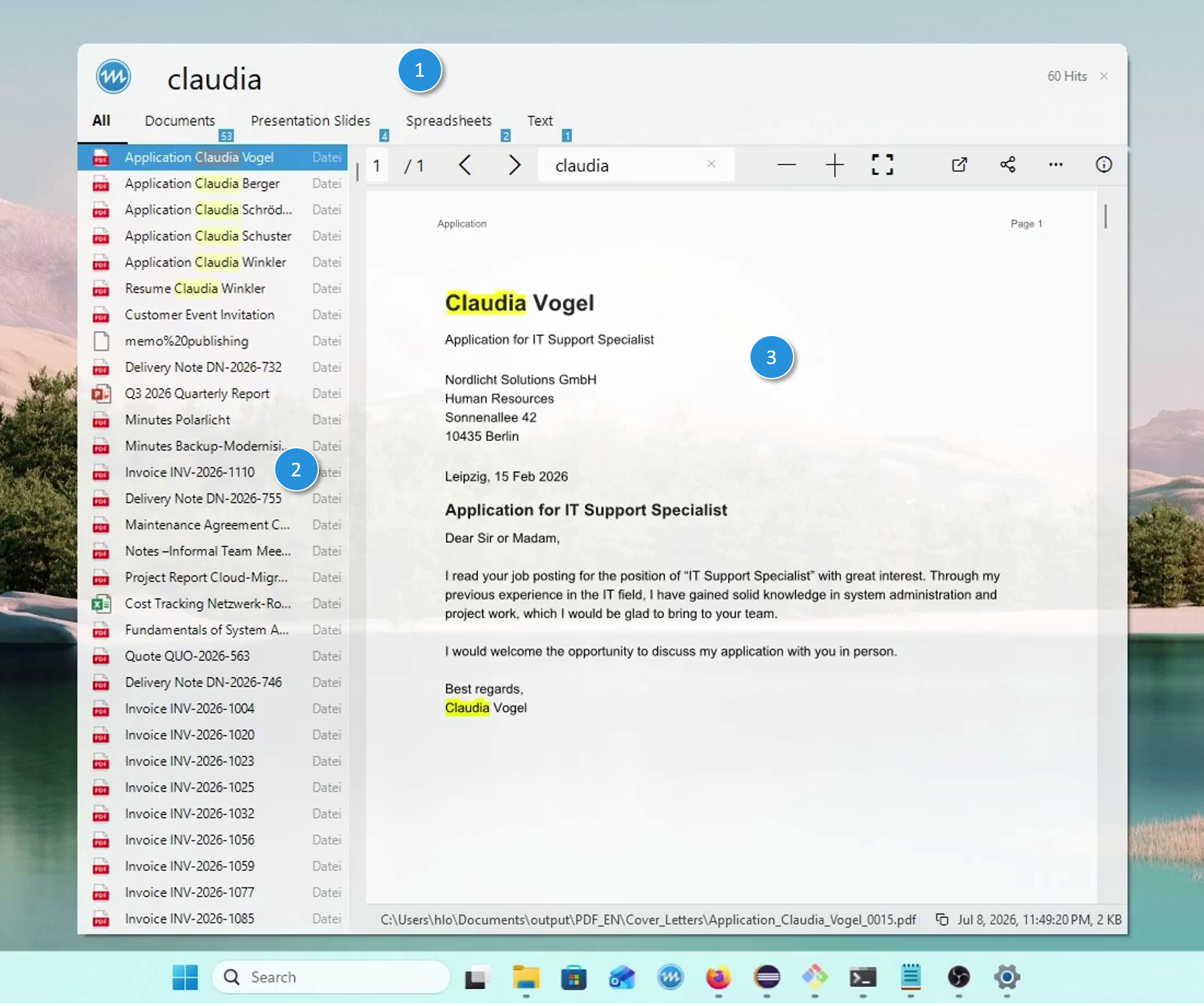Viewport: 1204px width, 1006px height.
Task: Select the Text tab
Action: (x=540, y=121)
